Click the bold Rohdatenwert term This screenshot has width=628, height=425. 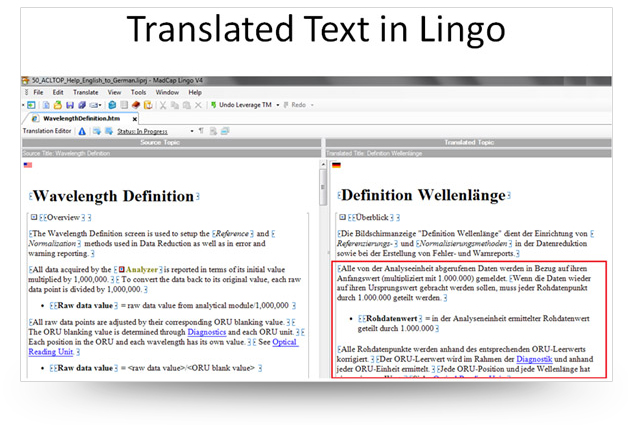[391, 318]
